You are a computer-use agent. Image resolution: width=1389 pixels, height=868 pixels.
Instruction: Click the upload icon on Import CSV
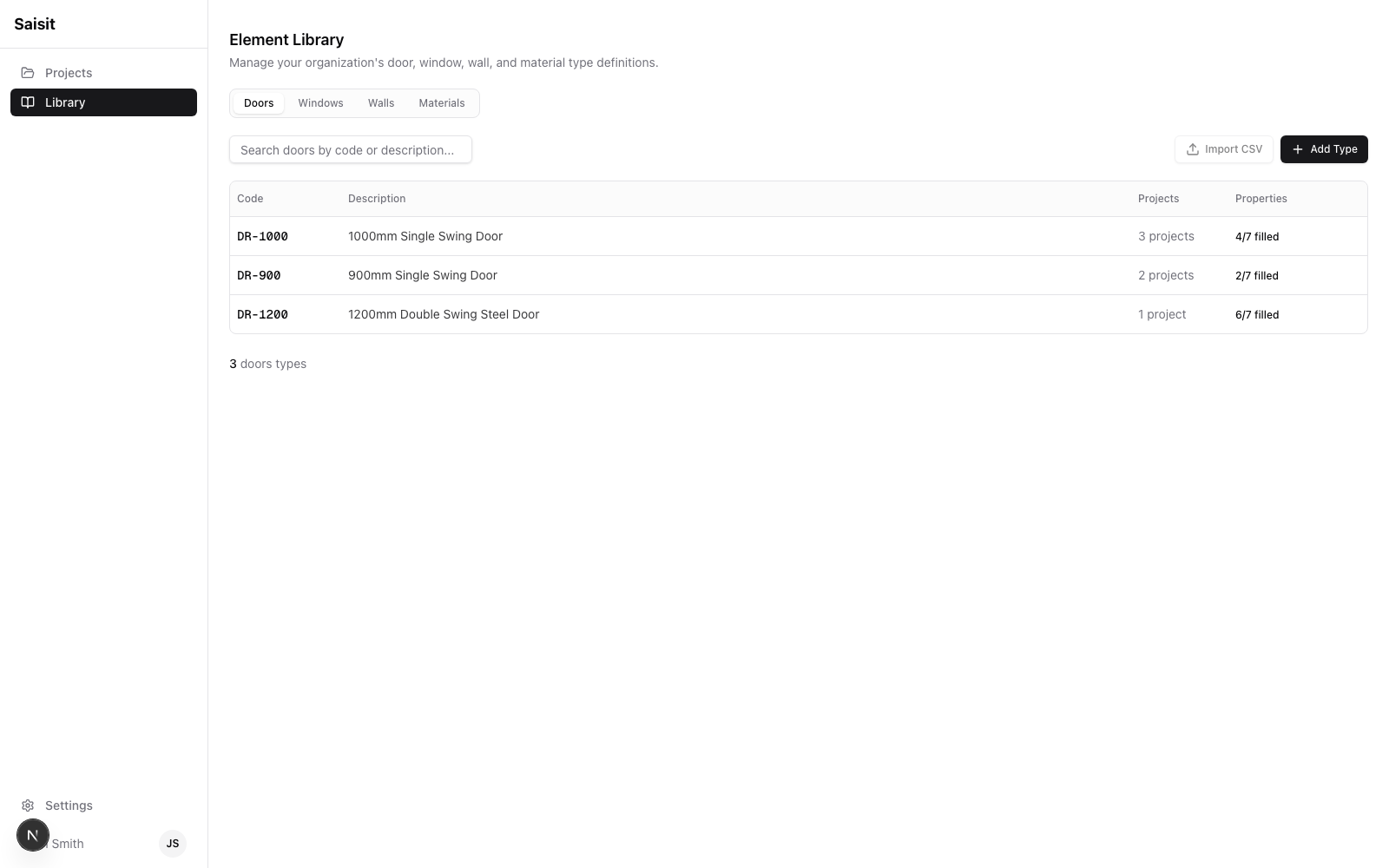click(1193, 149)
